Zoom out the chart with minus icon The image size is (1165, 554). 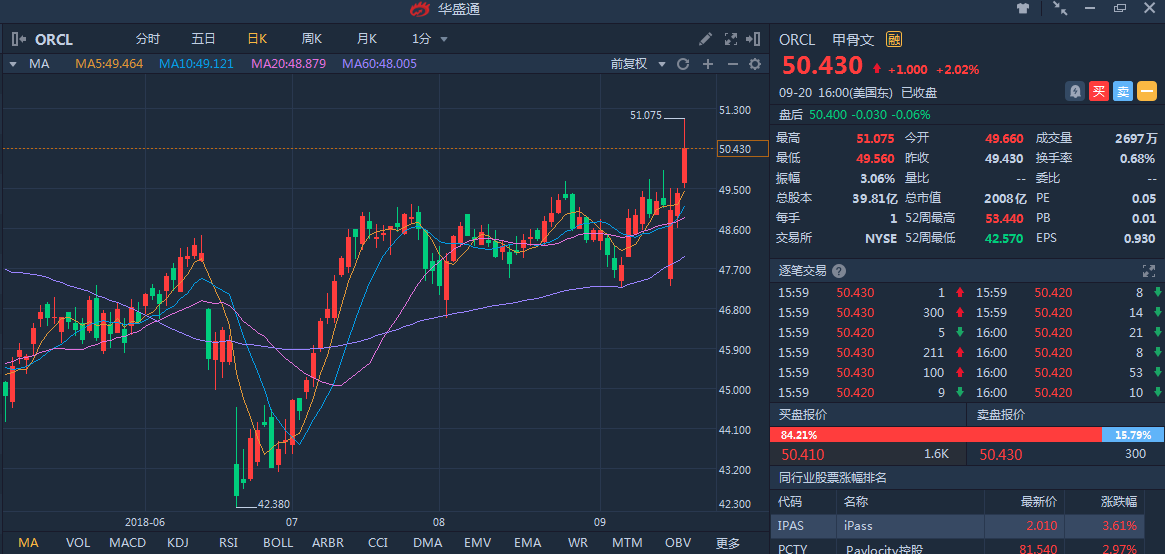[732, 64]
